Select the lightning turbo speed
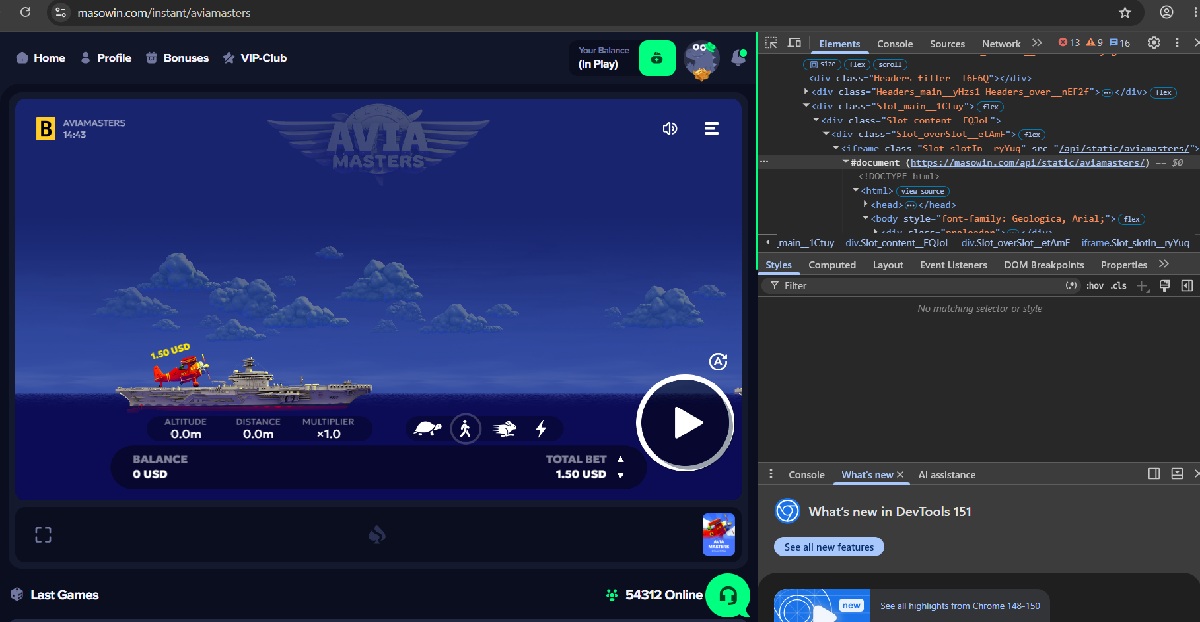 (541, 429)
